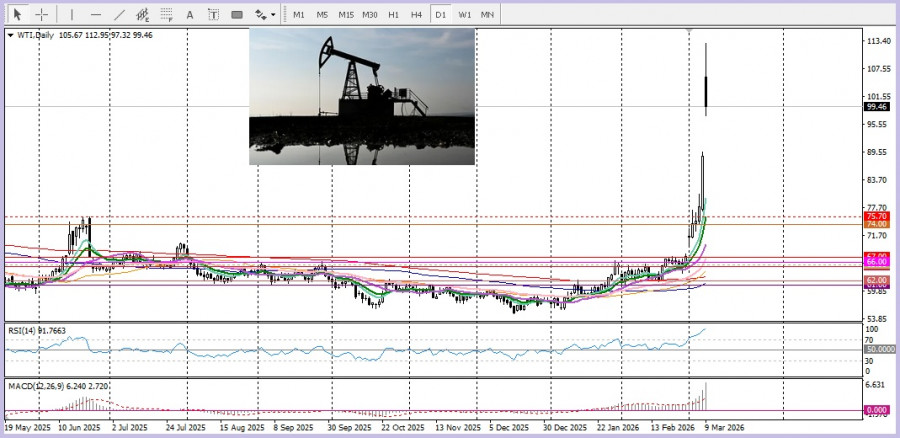The image size is (900, 438).
Task: Enable the H4 timeframe
Action: coord(416,15)
